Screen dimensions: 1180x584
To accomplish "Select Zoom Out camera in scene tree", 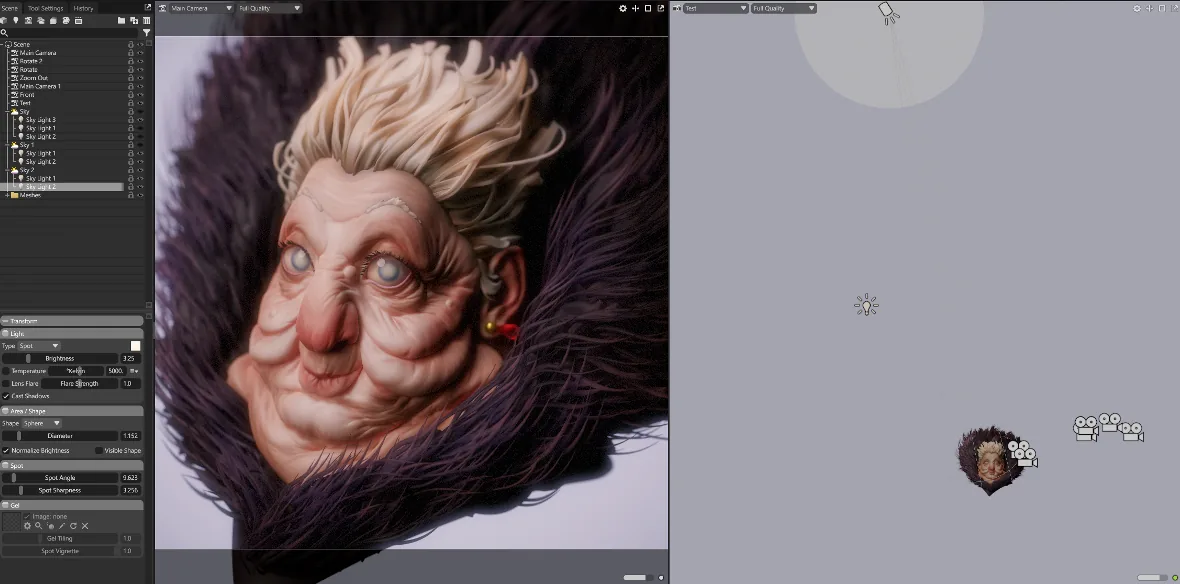I will coord(33,78).
